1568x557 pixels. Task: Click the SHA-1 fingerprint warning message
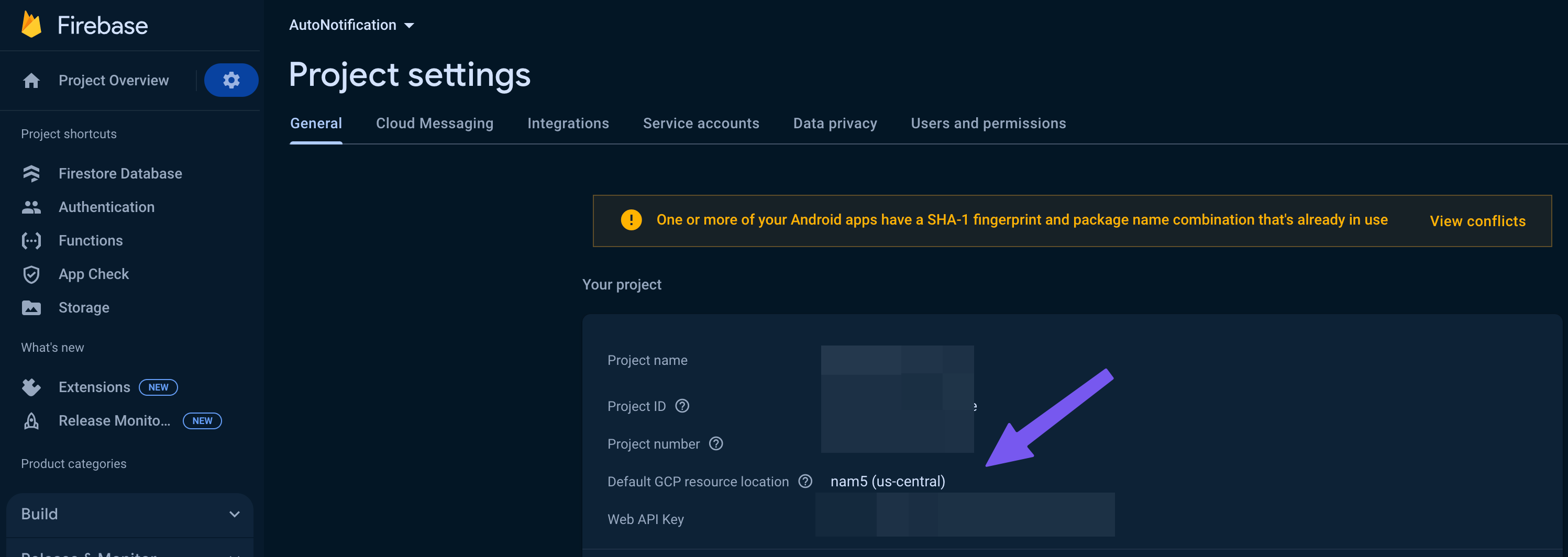click(1022, 220)
